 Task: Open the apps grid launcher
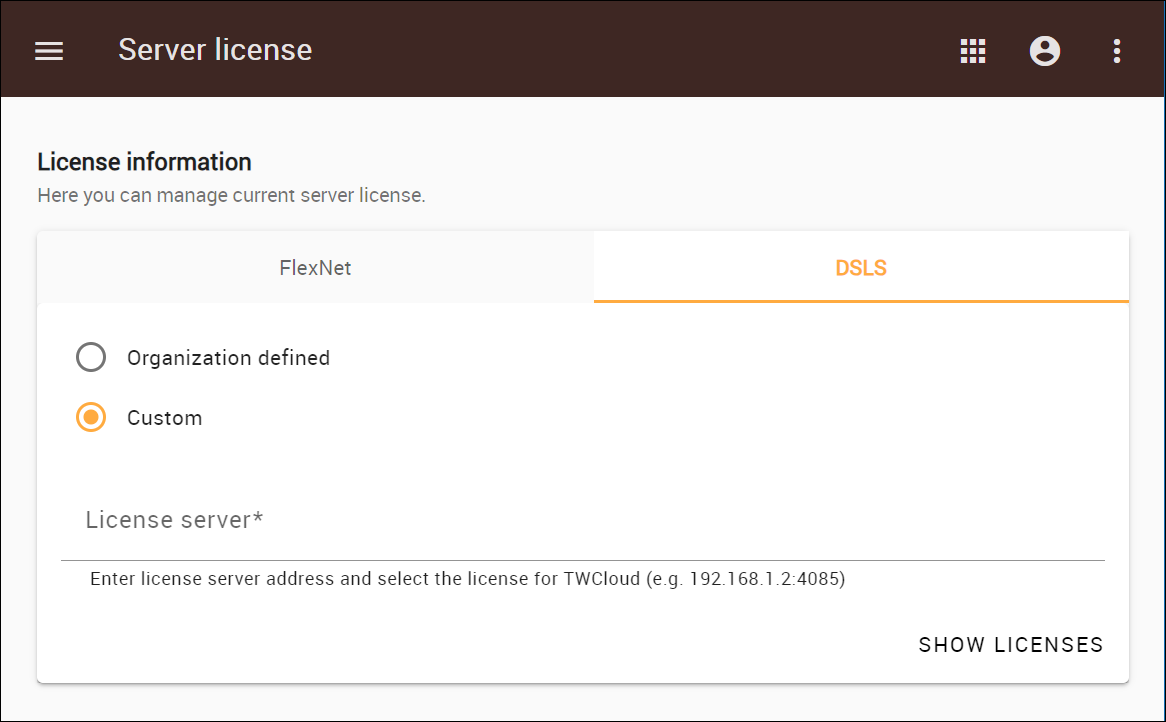(973, 51)
